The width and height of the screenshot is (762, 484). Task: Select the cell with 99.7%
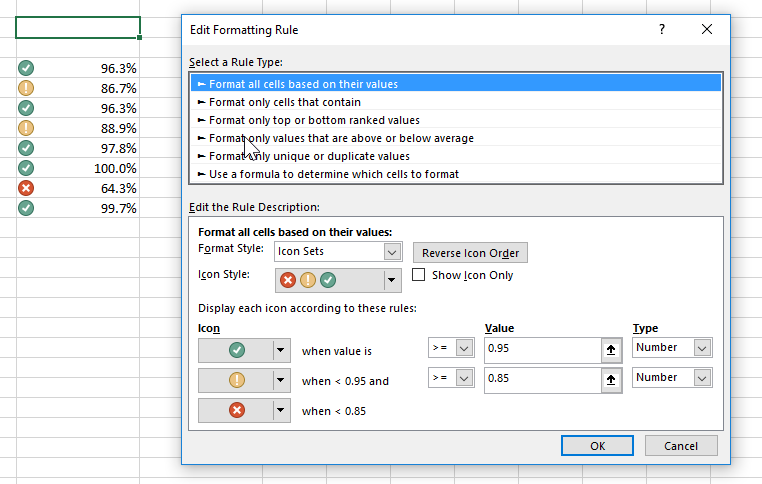point(78,208)
